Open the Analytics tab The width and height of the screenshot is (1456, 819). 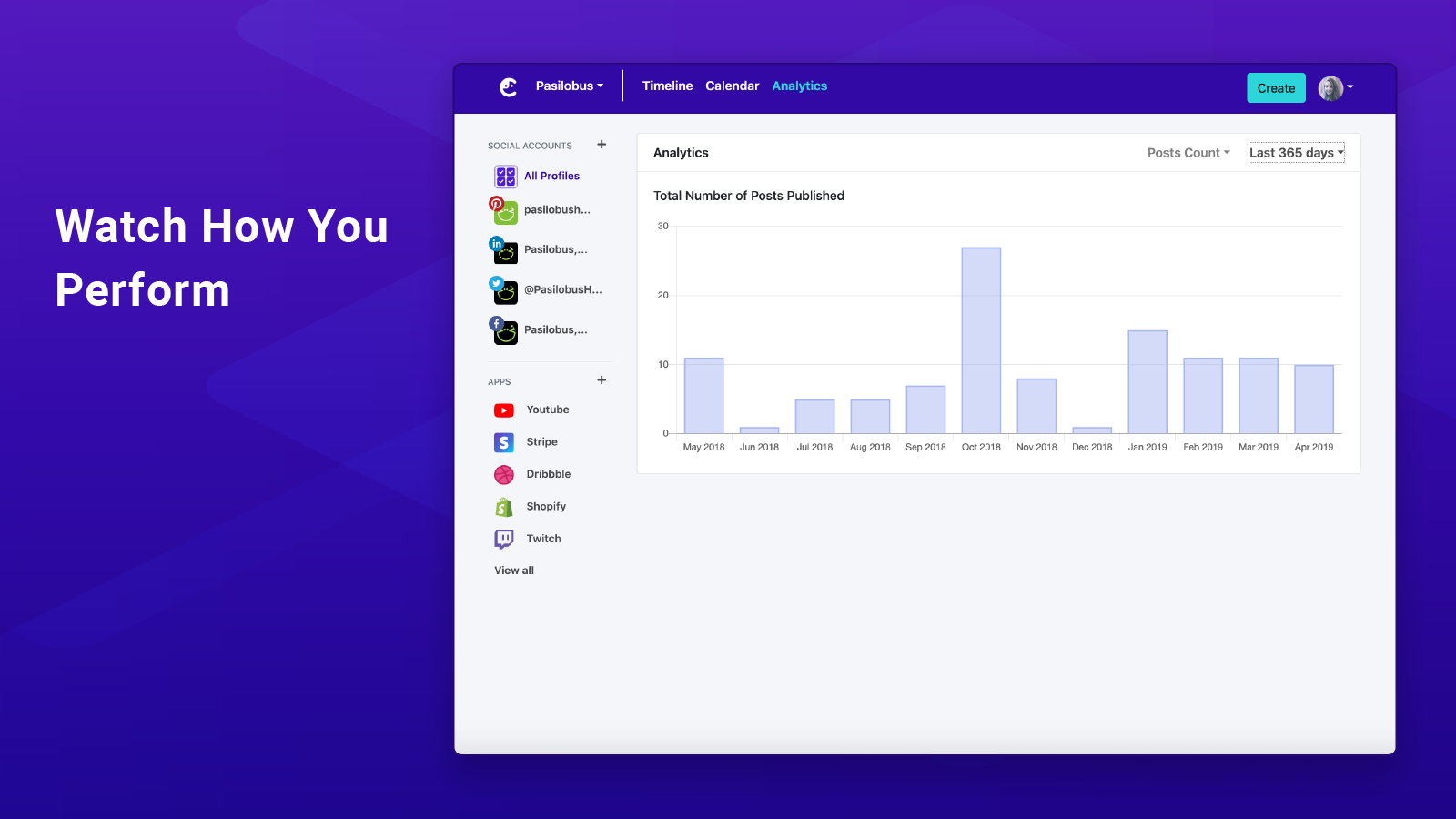(x=799, y=86)
